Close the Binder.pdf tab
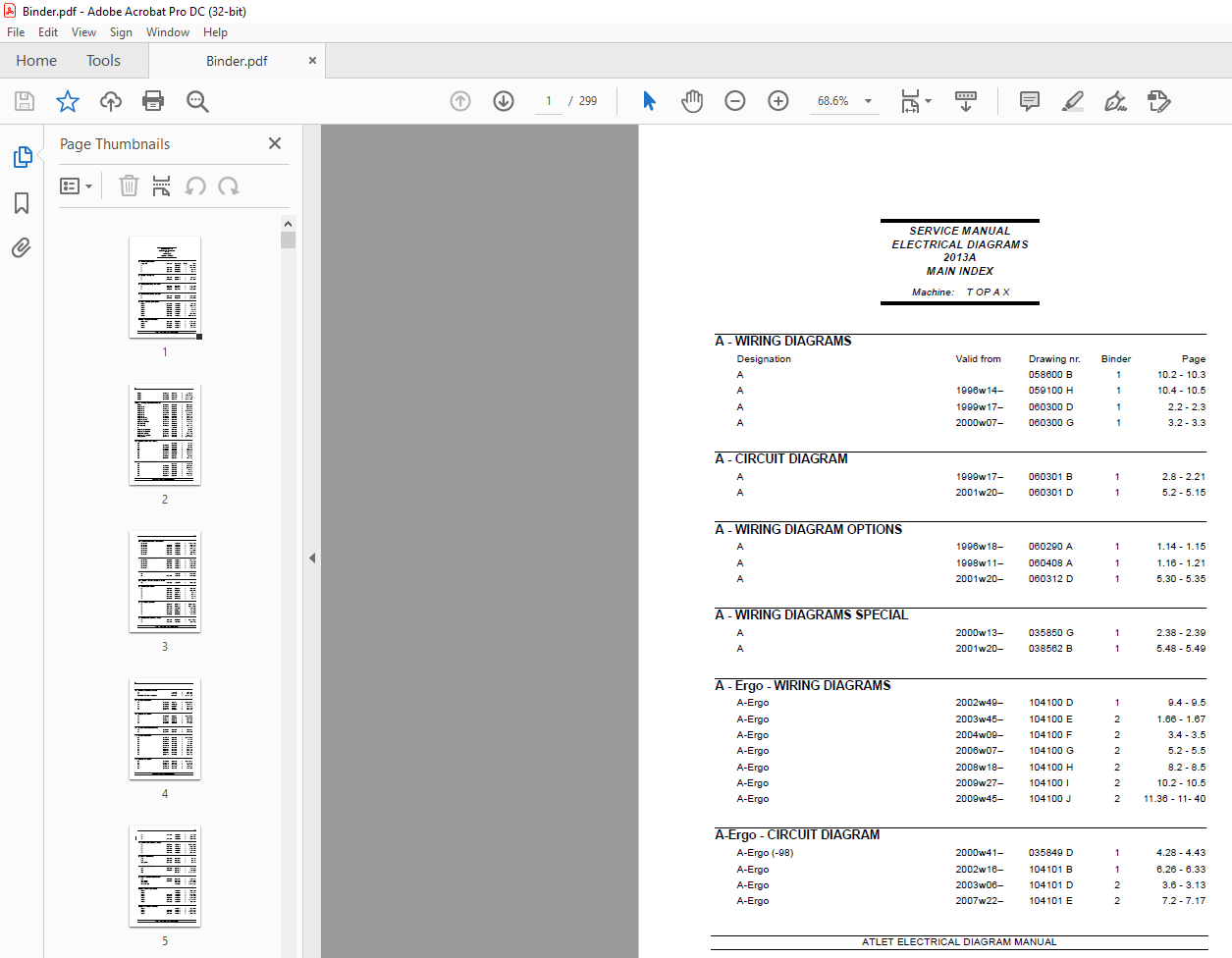This screenshot has height=958, width=1232. pos(312,61)
